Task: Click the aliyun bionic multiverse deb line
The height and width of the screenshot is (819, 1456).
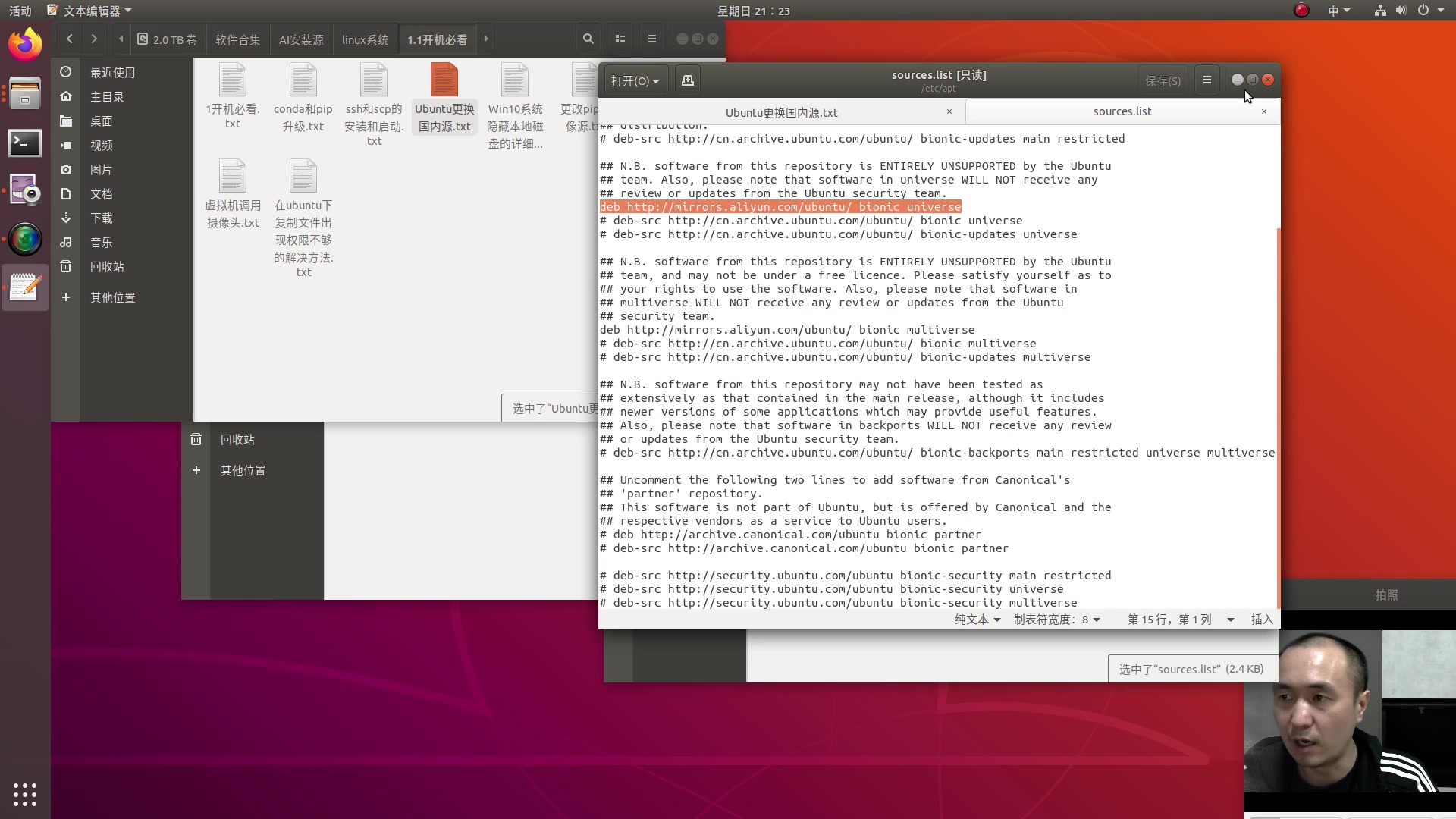Action: [x=787, y=330]
